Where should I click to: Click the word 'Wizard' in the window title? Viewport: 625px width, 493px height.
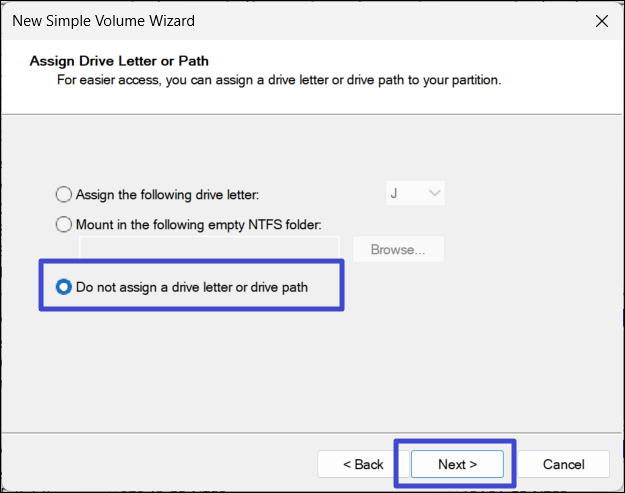169,20
